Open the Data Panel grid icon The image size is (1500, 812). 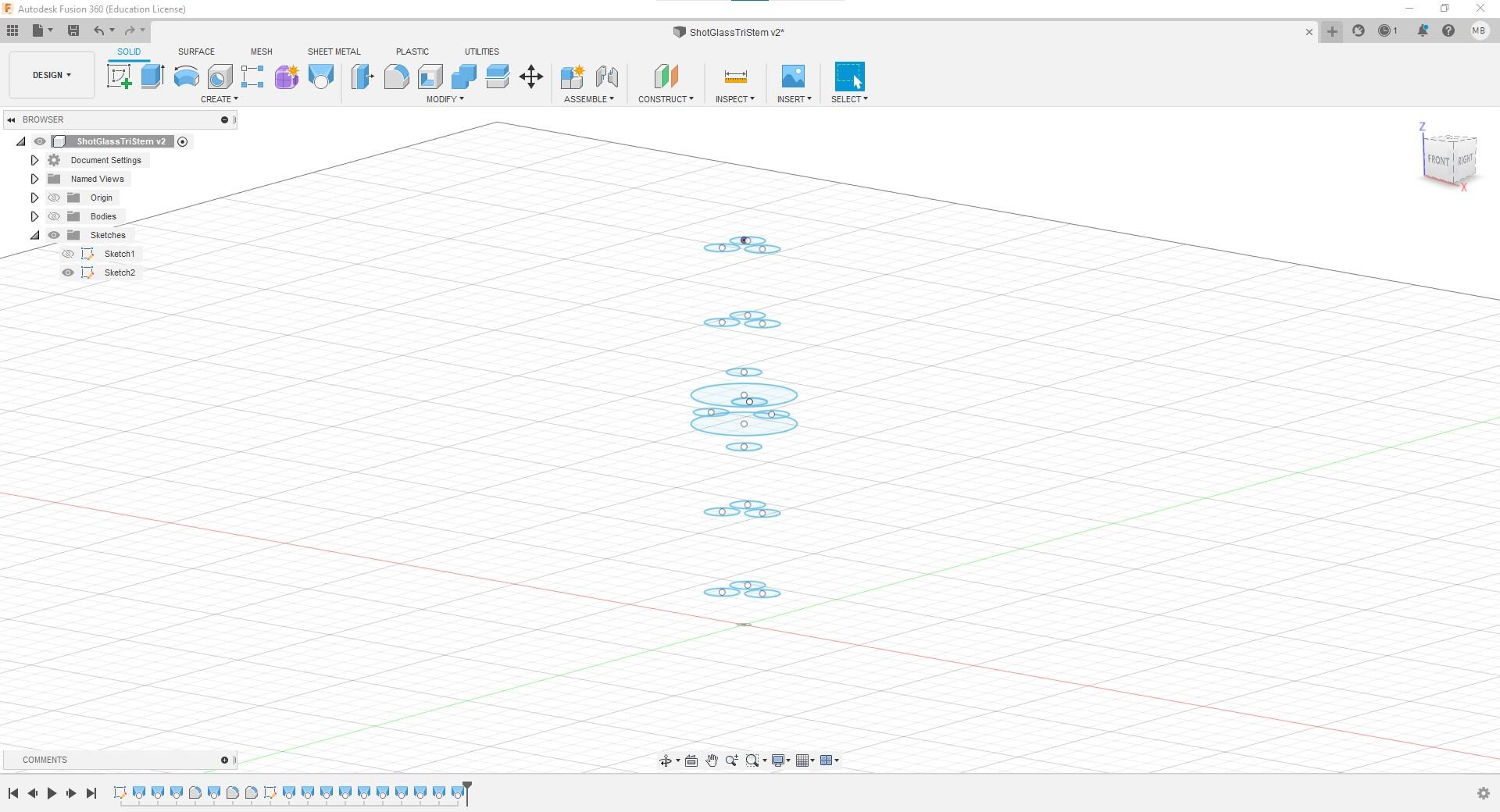click(x=12, y=30)
